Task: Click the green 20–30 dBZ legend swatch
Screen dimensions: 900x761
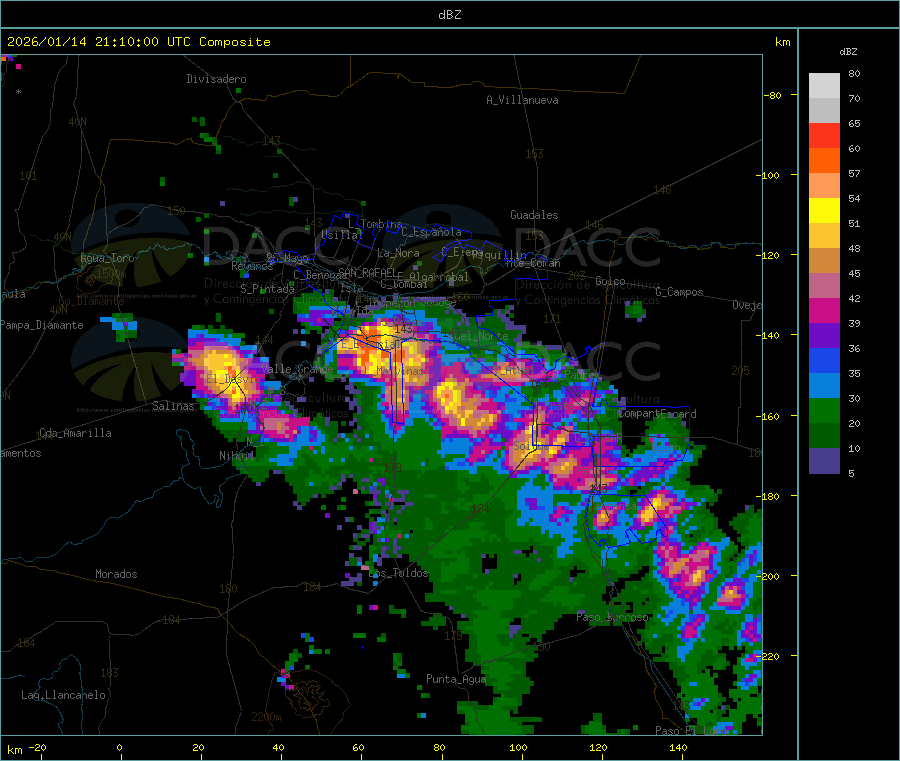Action: coord(824,411)
